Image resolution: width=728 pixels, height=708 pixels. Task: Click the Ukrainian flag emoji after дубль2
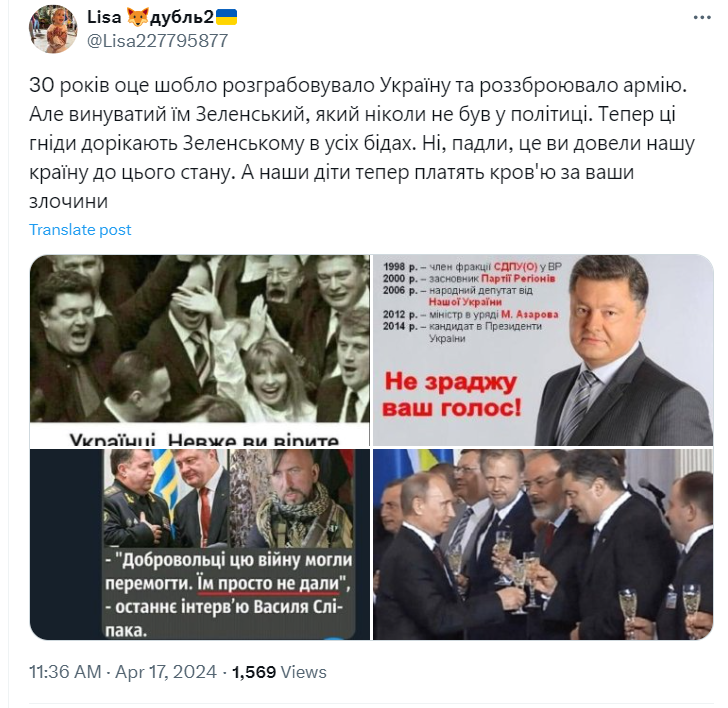click(226, 17)
